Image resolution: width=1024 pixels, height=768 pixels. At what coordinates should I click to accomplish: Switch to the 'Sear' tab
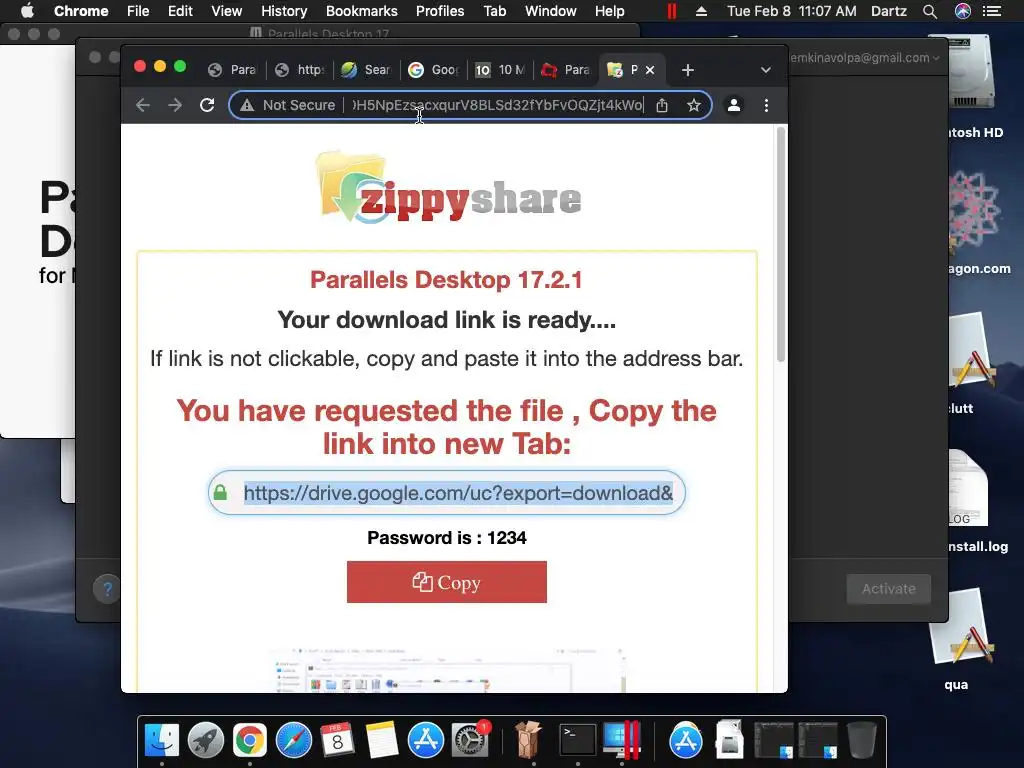[366, 70]
